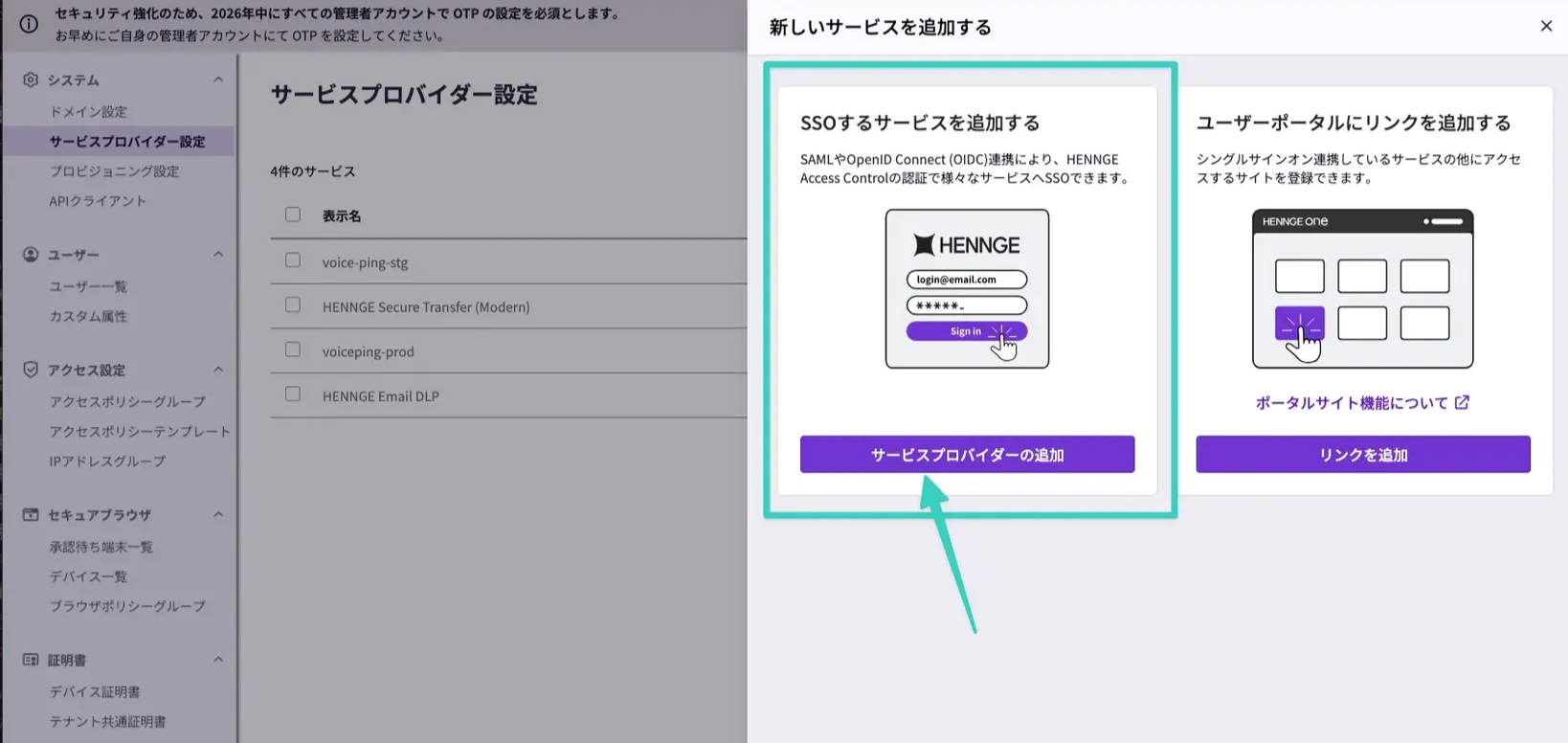
Task: Close the 新しいサービスを追加する panel
Action: [x=1546, y=26]
